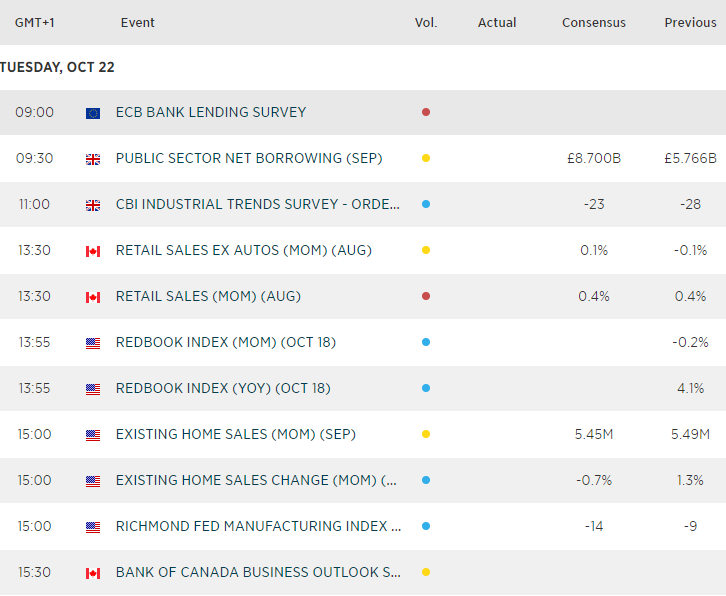The height and width of the screenshot is (596, 726).
Task: Click the £5.766B previous value
Action: [x=690, y=158]
